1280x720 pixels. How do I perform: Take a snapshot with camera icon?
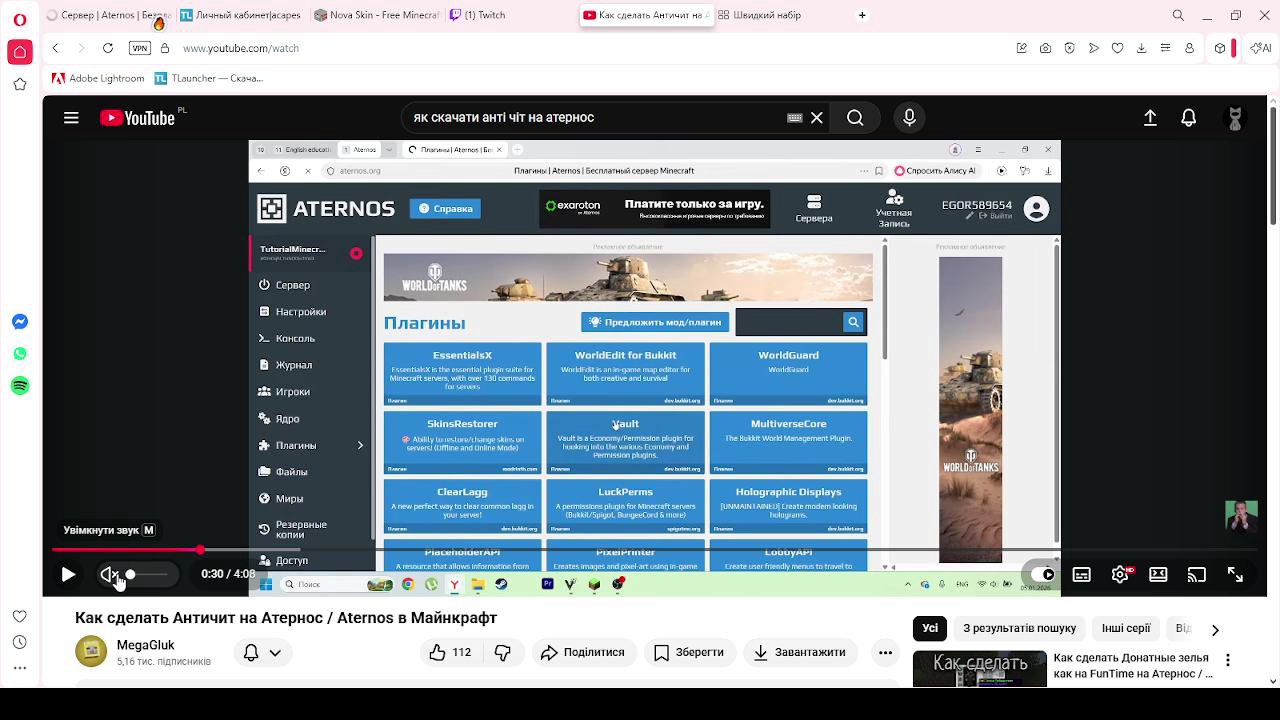tap(1045, 48)
